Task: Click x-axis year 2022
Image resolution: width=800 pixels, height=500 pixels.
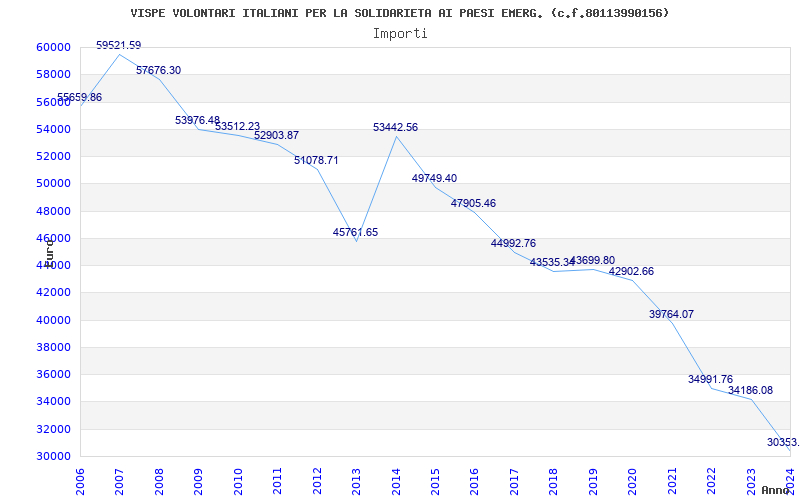Action: [712, 482]
